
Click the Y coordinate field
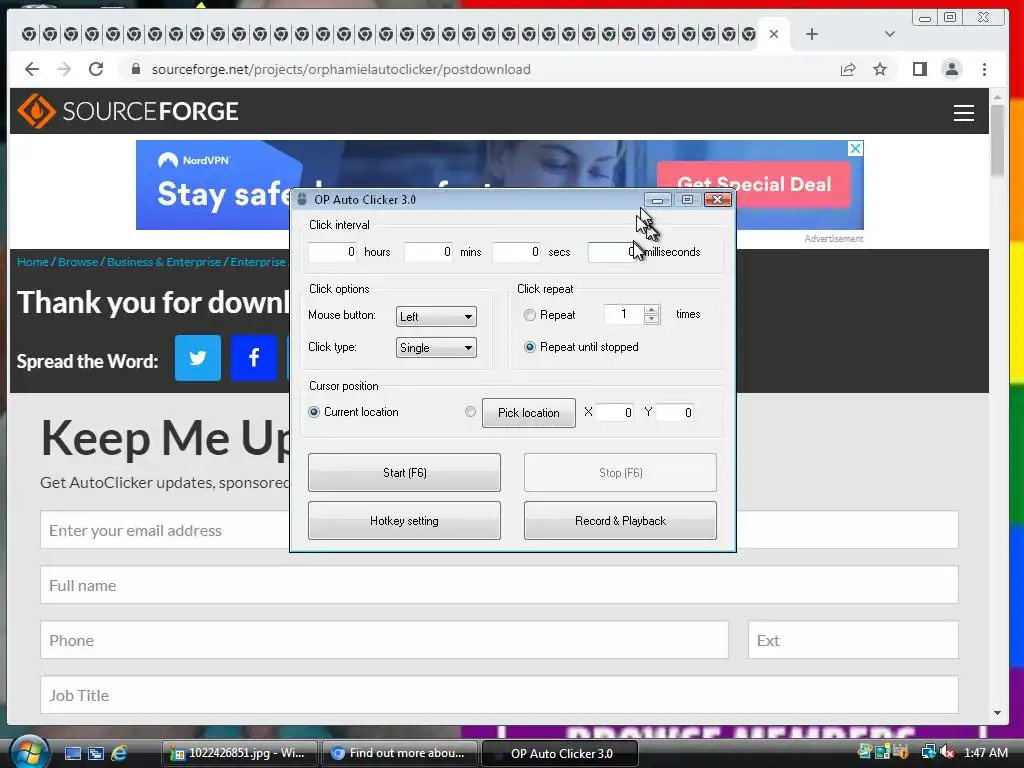coord(675,413)
